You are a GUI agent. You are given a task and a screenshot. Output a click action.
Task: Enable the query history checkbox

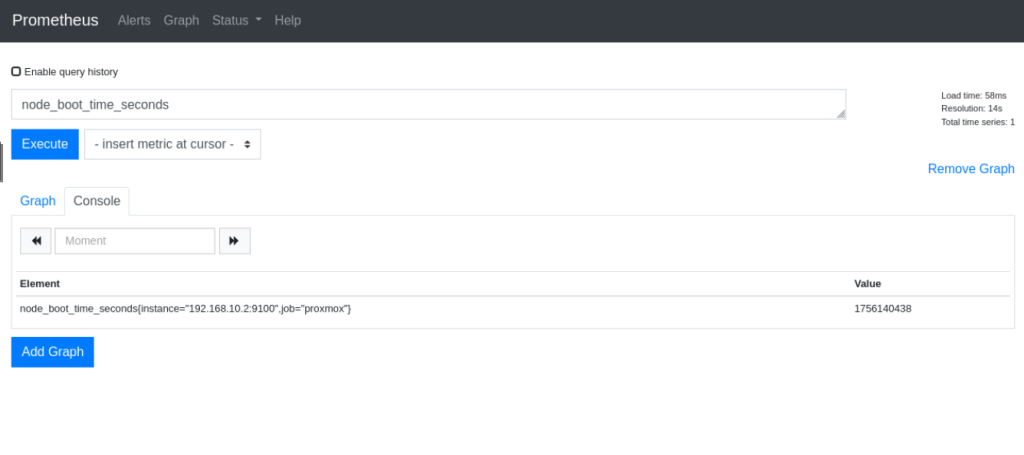click(x=16, y=71)
